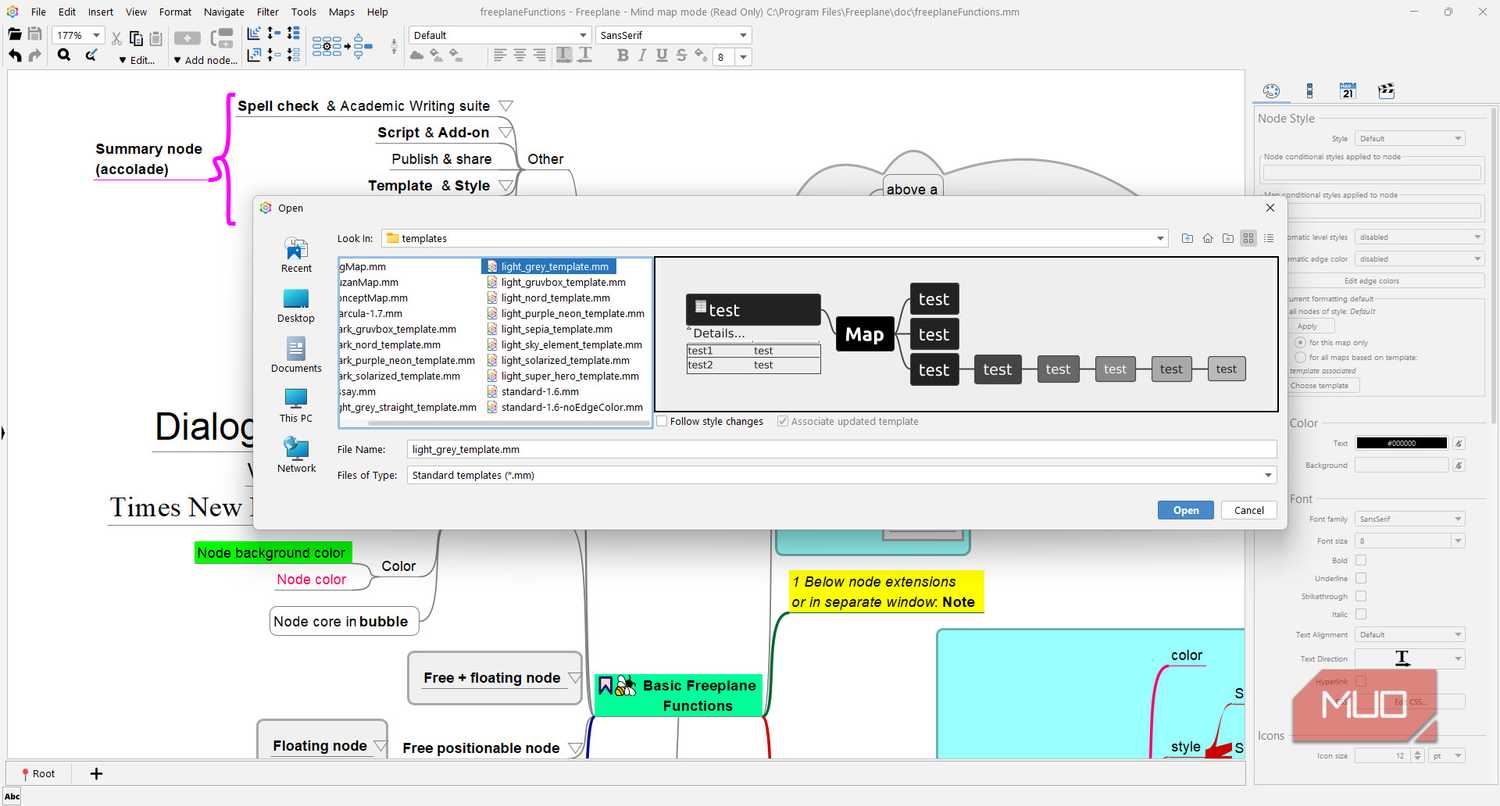Expand the 'Free + floating node' fold triangle

(574, 677)
